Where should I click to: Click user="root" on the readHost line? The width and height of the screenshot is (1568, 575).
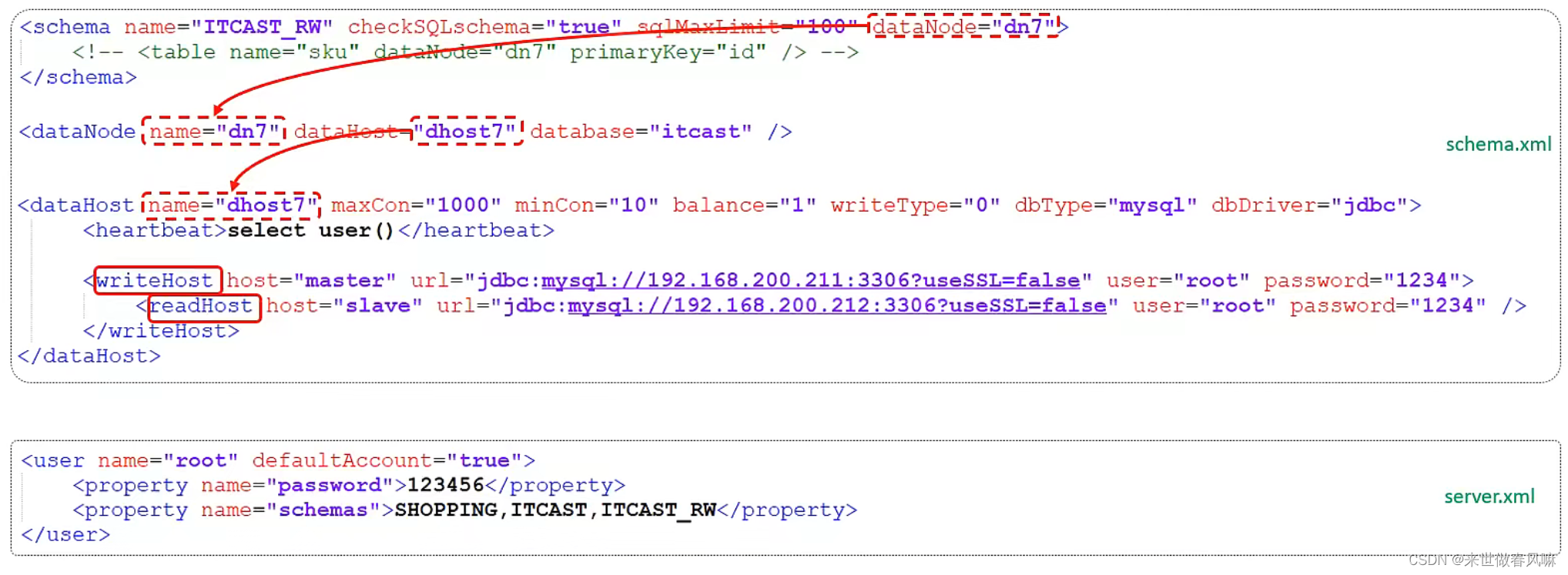pyautogui.click(x=1204, y=306)
